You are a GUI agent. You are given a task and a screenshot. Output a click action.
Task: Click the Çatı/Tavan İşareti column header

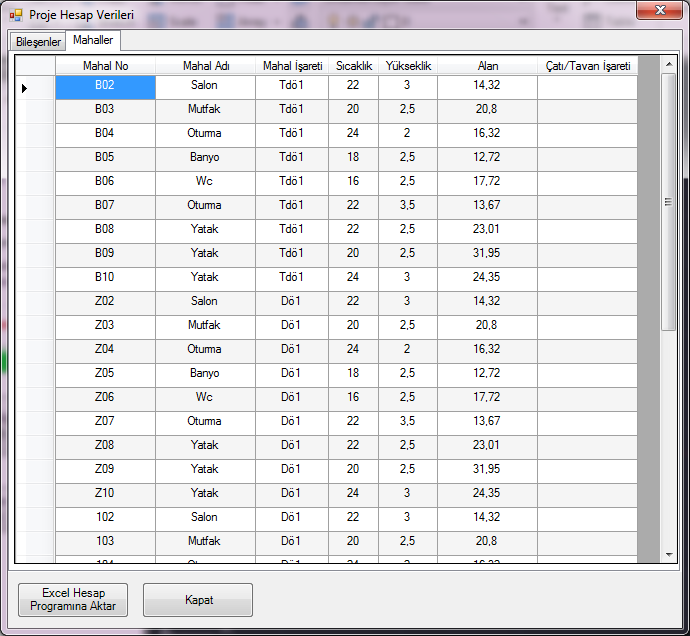pos(588,66)
